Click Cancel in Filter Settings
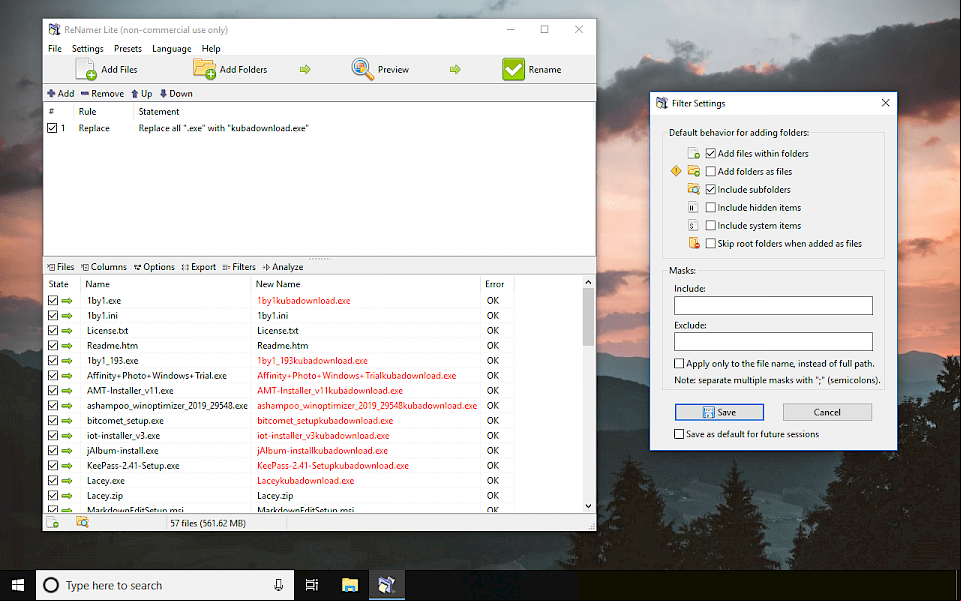Viewport: 961px width, 601px height. [x=827, y=412]
